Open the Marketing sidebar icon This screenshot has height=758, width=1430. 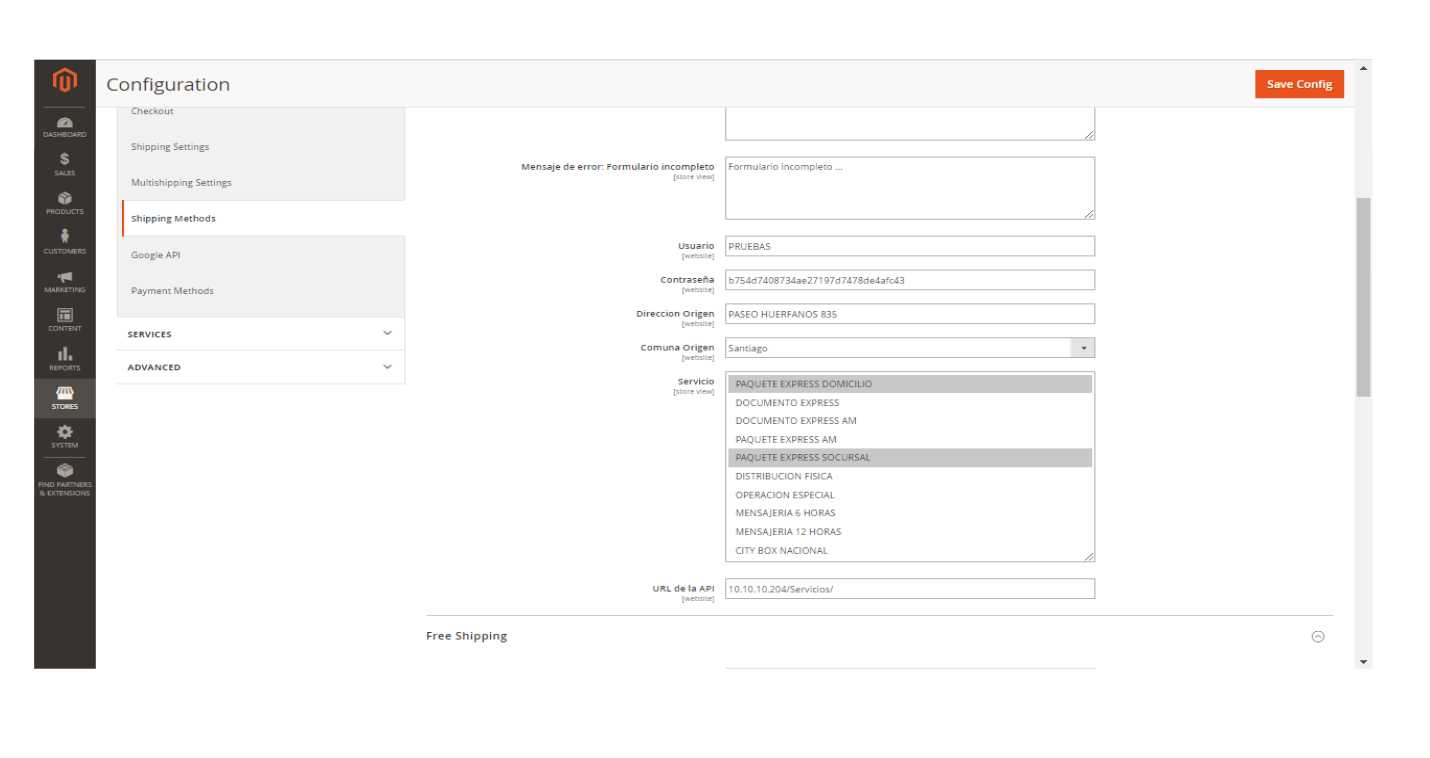pyautogui.click(x=65, y=281)
